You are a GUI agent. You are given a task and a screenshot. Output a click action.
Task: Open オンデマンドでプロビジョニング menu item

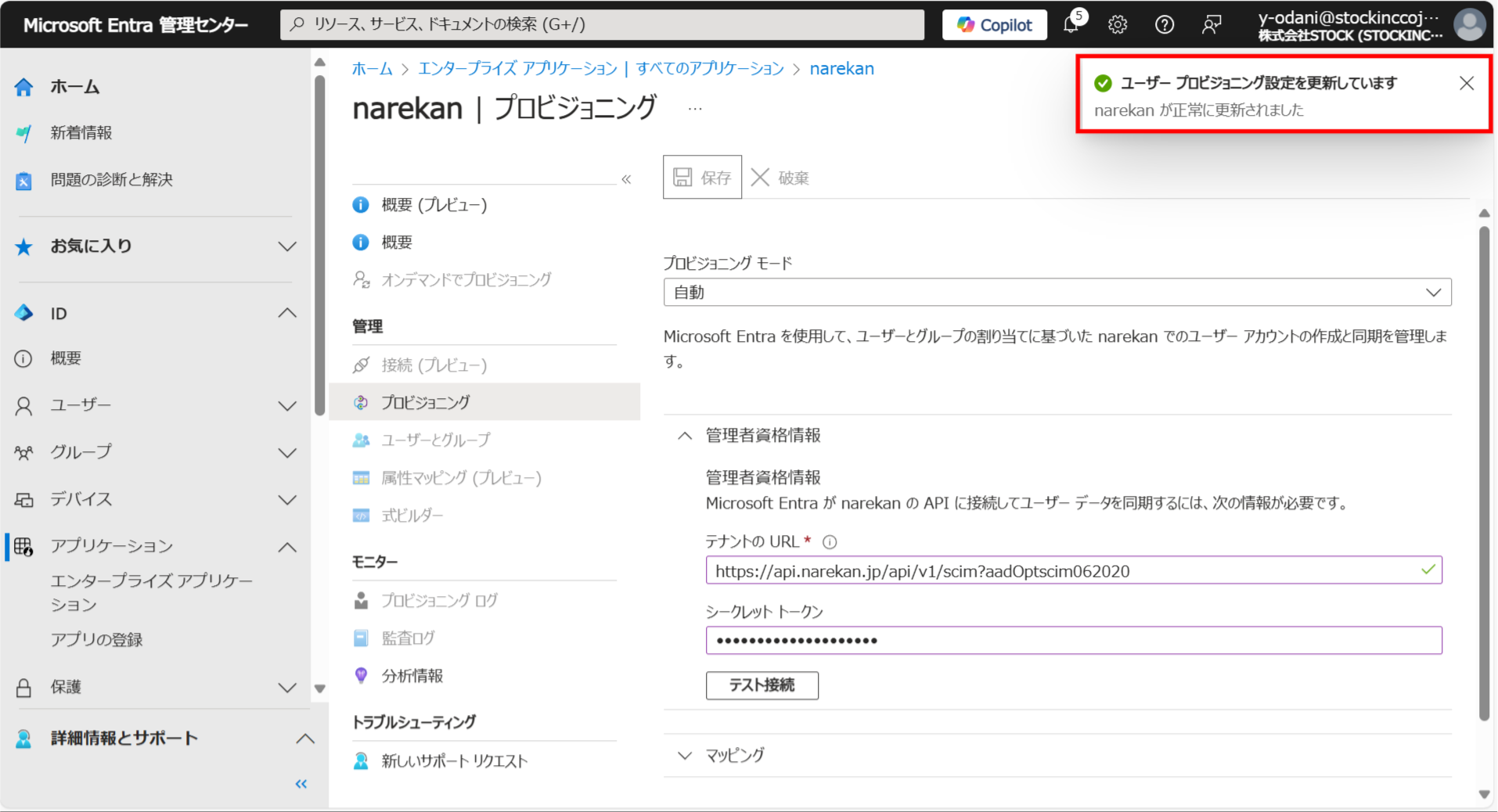tap(466, 279)
